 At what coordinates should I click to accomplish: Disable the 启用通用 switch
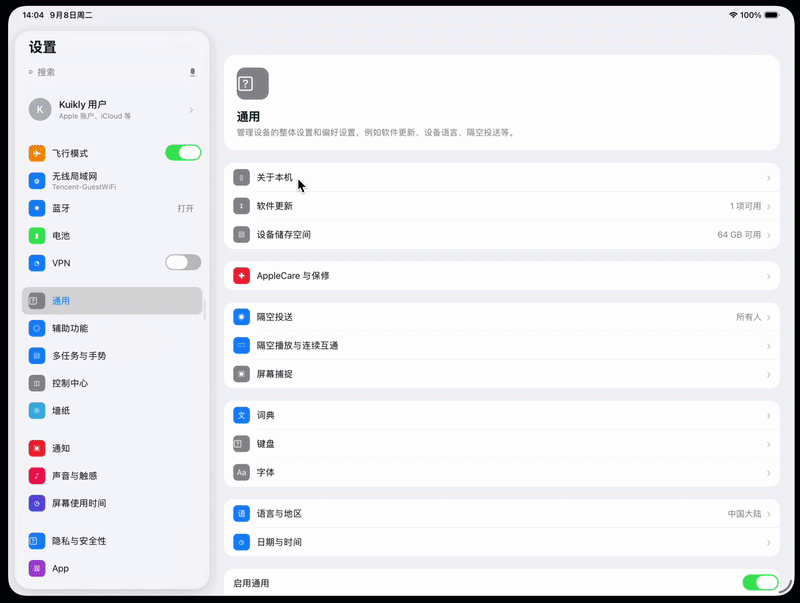click(760, 583)
